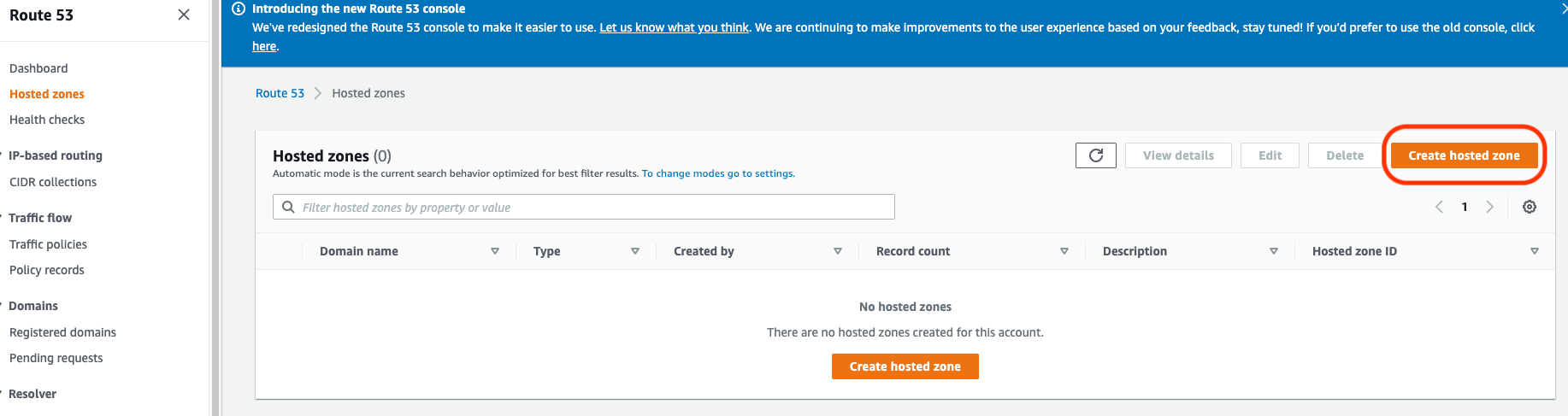Select Registered domains in sidebar
The height and width of the screenshot is (416, 1568).
coord(62,332)
